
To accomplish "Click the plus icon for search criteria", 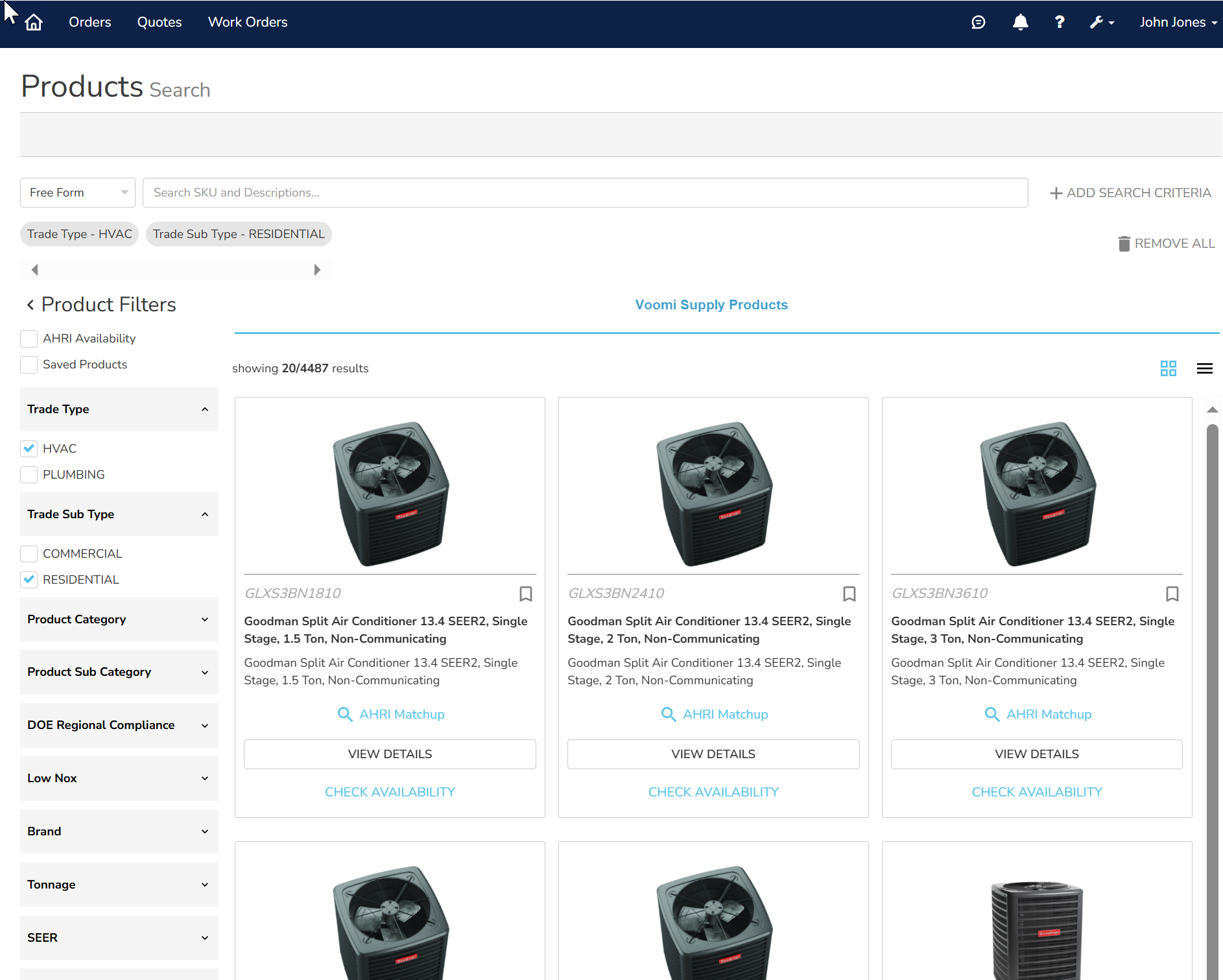I will (x=1056, y=193).
